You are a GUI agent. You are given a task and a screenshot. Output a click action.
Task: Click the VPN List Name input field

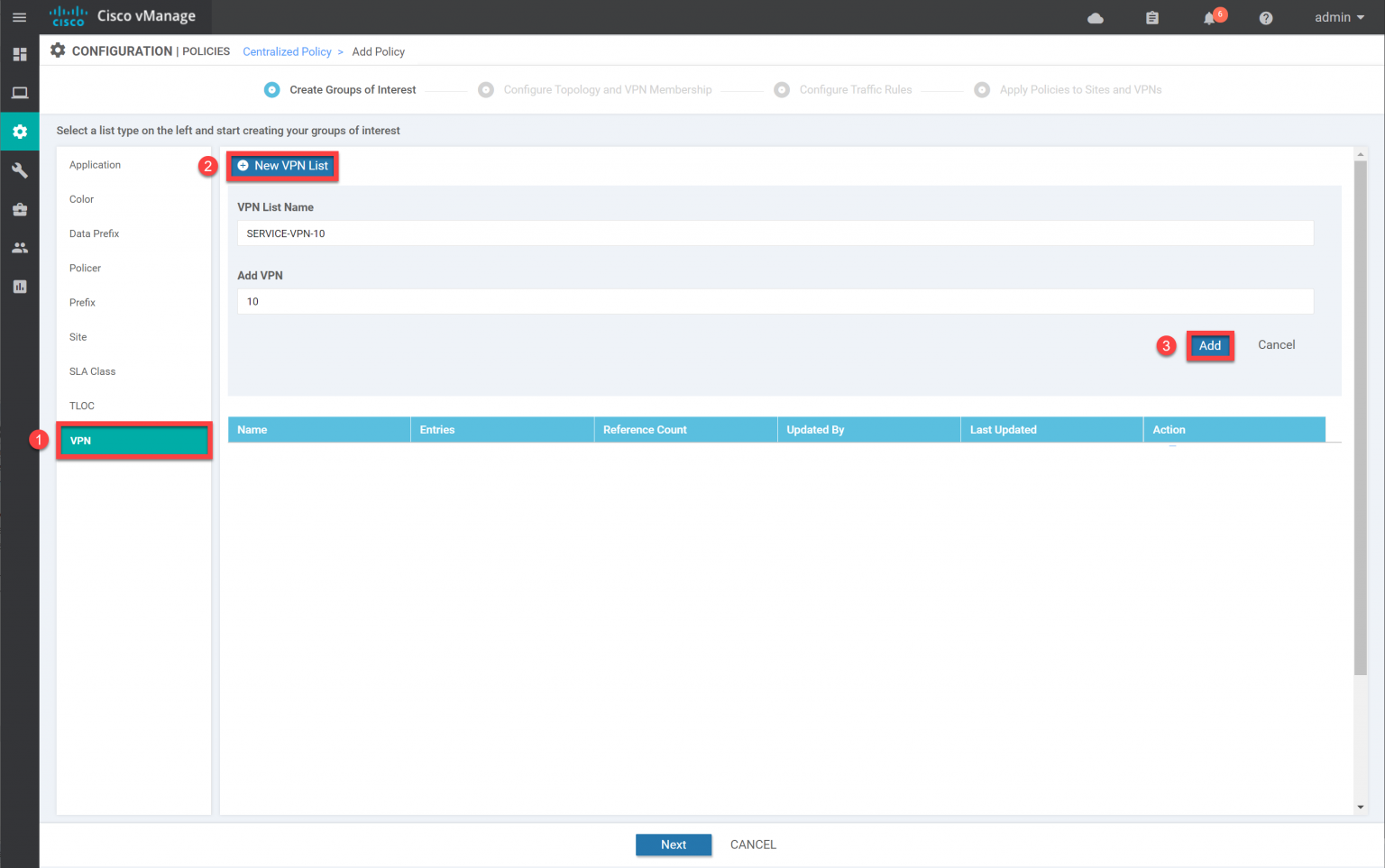(775, 233)
